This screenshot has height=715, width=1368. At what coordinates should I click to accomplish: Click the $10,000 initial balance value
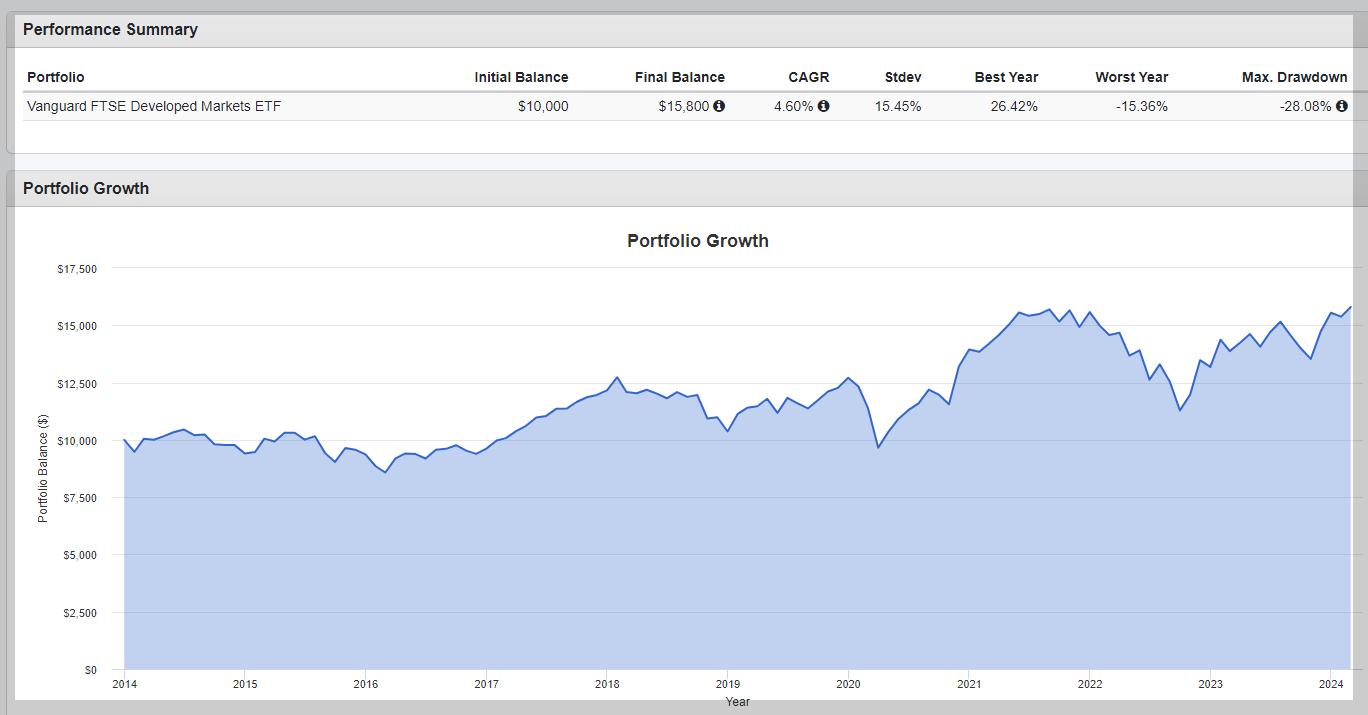pos(543,106)
